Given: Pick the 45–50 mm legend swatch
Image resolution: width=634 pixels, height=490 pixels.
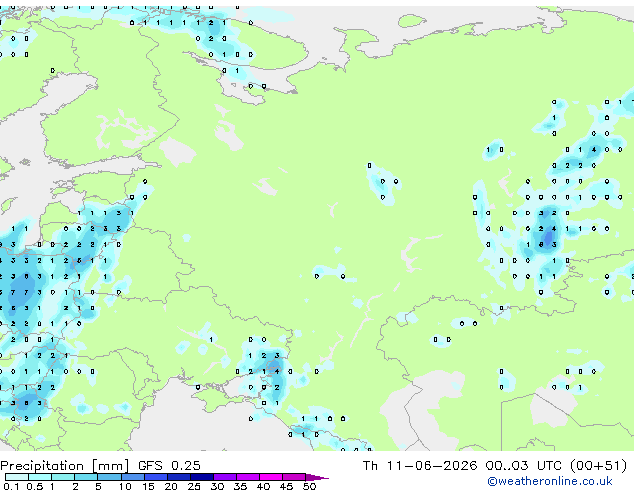Looking at the screenshot, I should (294, 477).
